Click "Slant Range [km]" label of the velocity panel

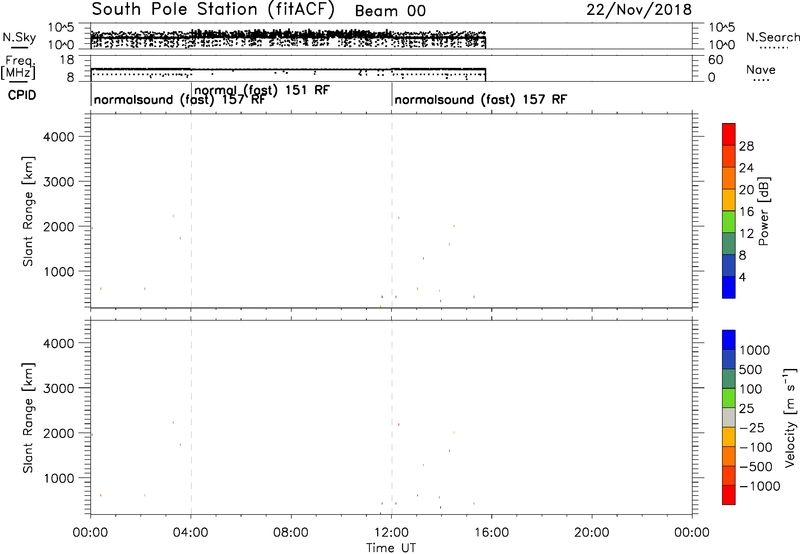[x=28, y=418]
